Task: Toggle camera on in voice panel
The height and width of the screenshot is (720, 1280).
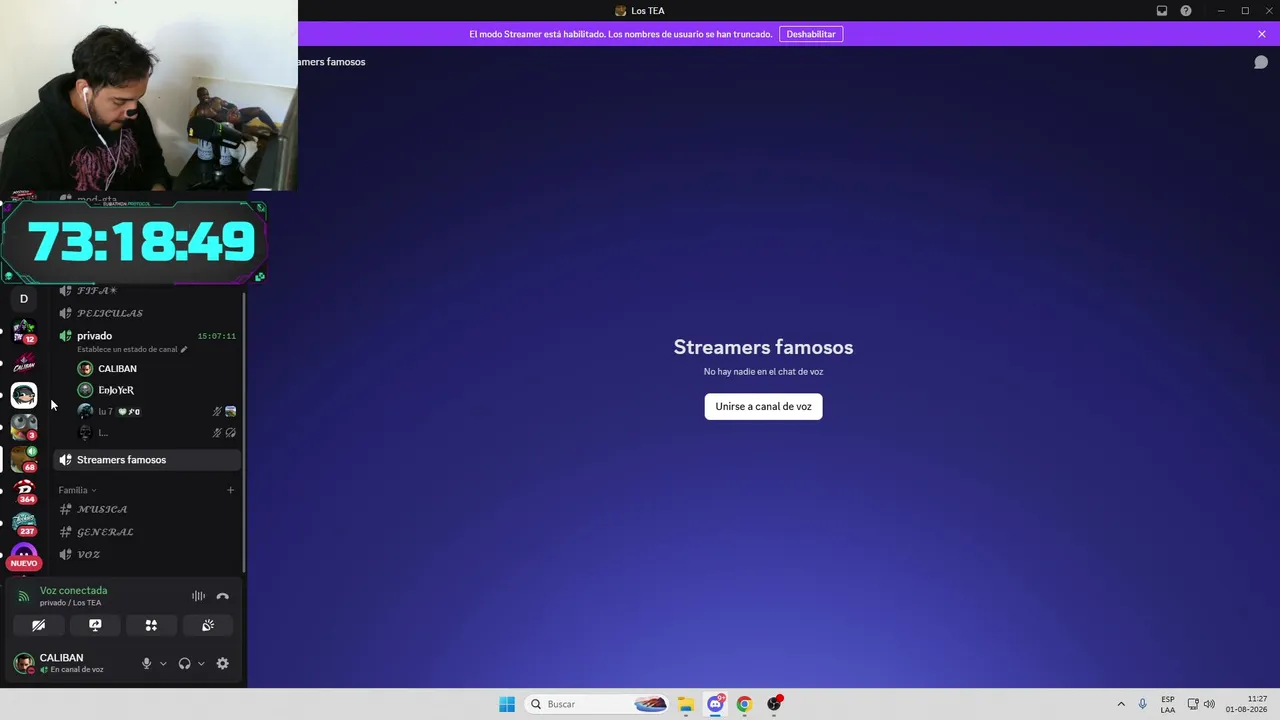Action: (38, 625)
